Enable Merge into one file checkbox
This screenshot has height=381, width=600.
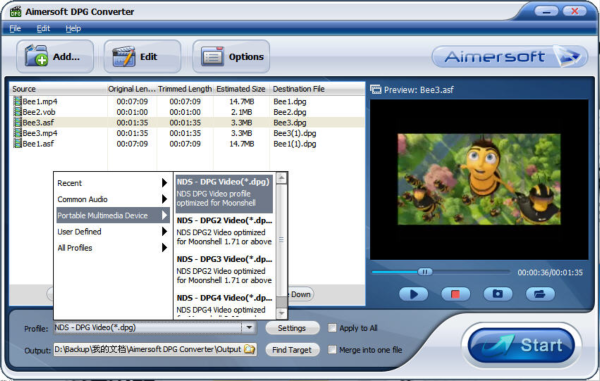332,350
